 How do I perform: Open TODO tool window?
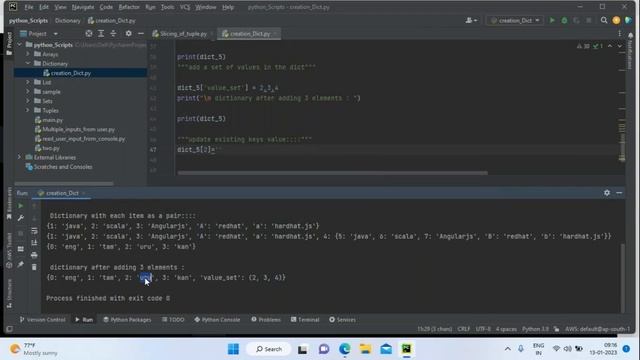173,320
